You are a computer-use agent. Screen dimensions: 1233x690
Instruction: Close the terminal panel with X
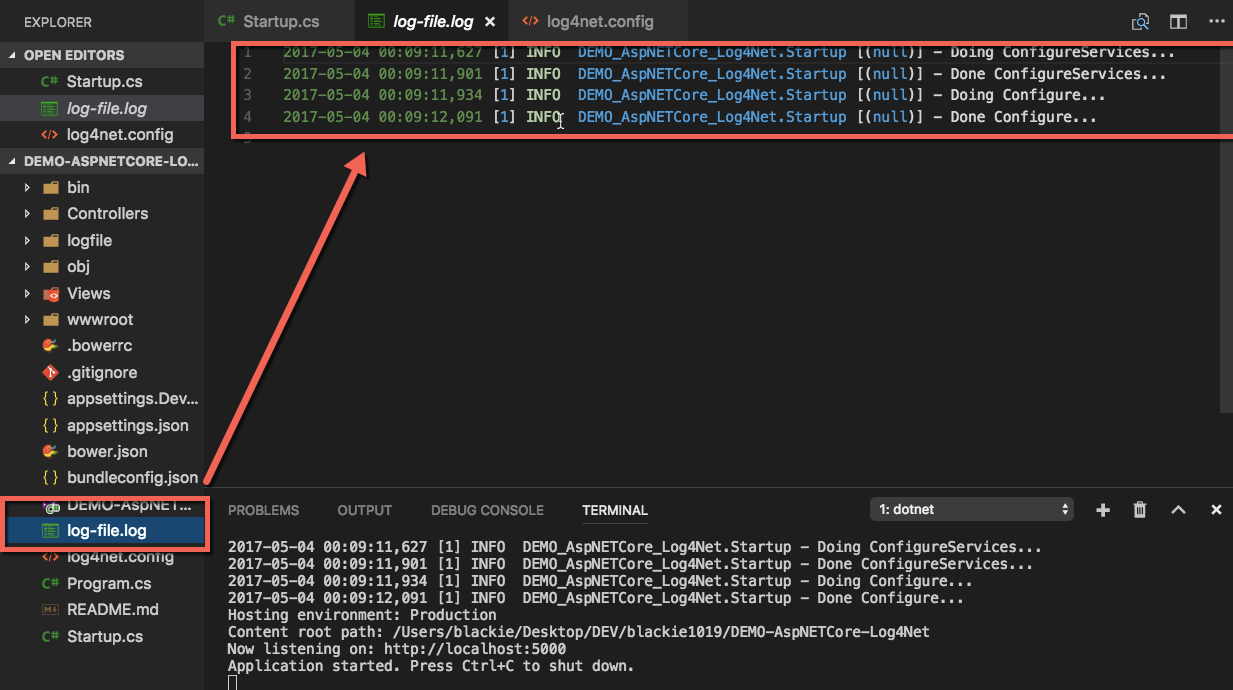tap(1216, 510)
